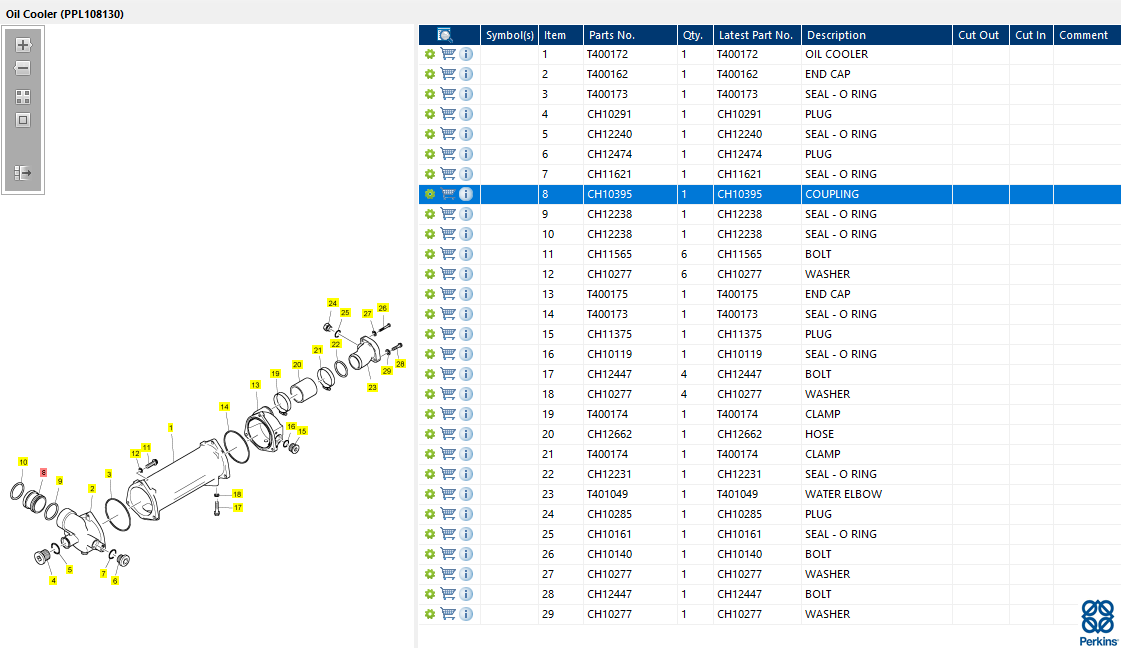Add item 19 CLAMP to cart
Viewport: 1121px width, 648px height.
448,414
